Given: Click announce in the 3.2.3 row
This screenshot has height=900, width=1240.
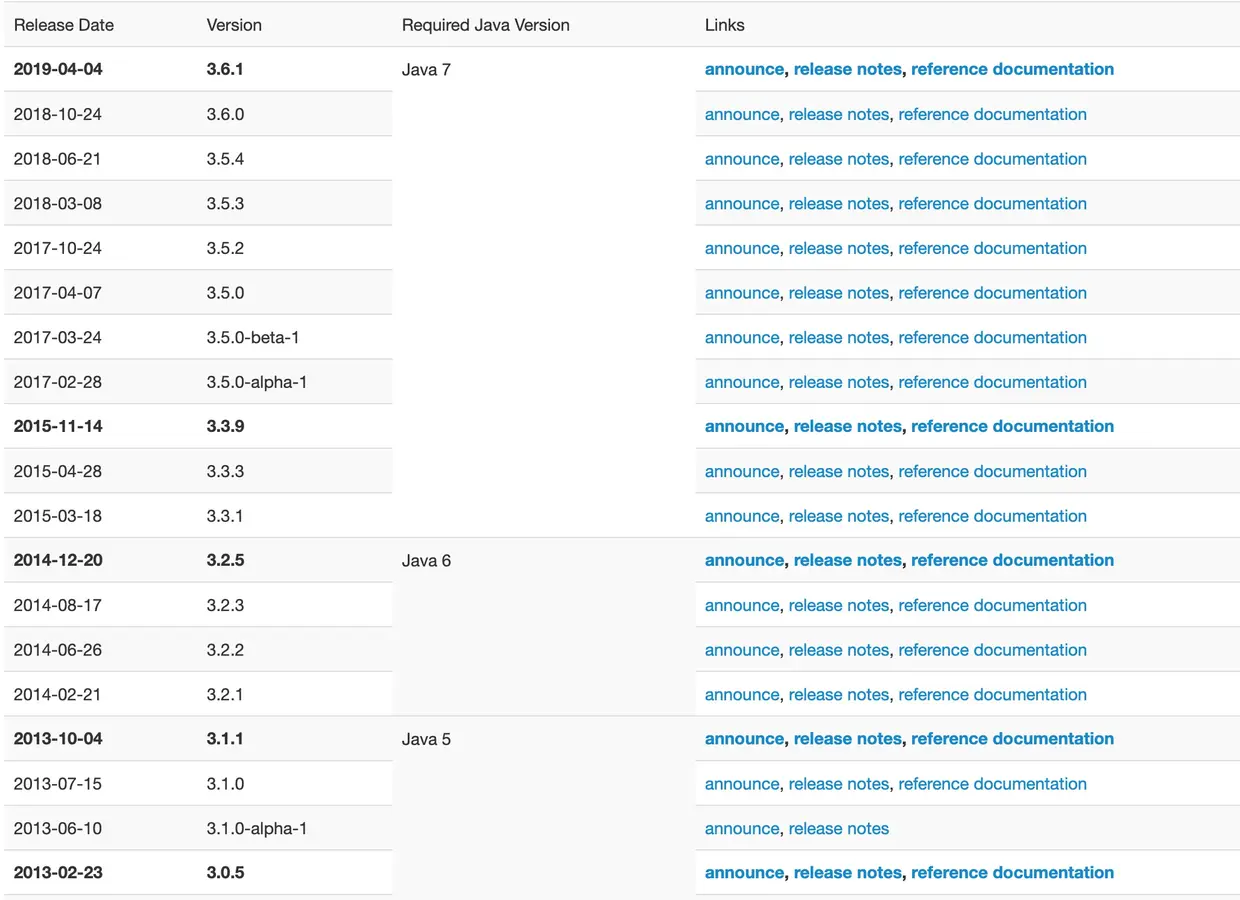Looking at the screenshot, I should [x=742, y=605].
